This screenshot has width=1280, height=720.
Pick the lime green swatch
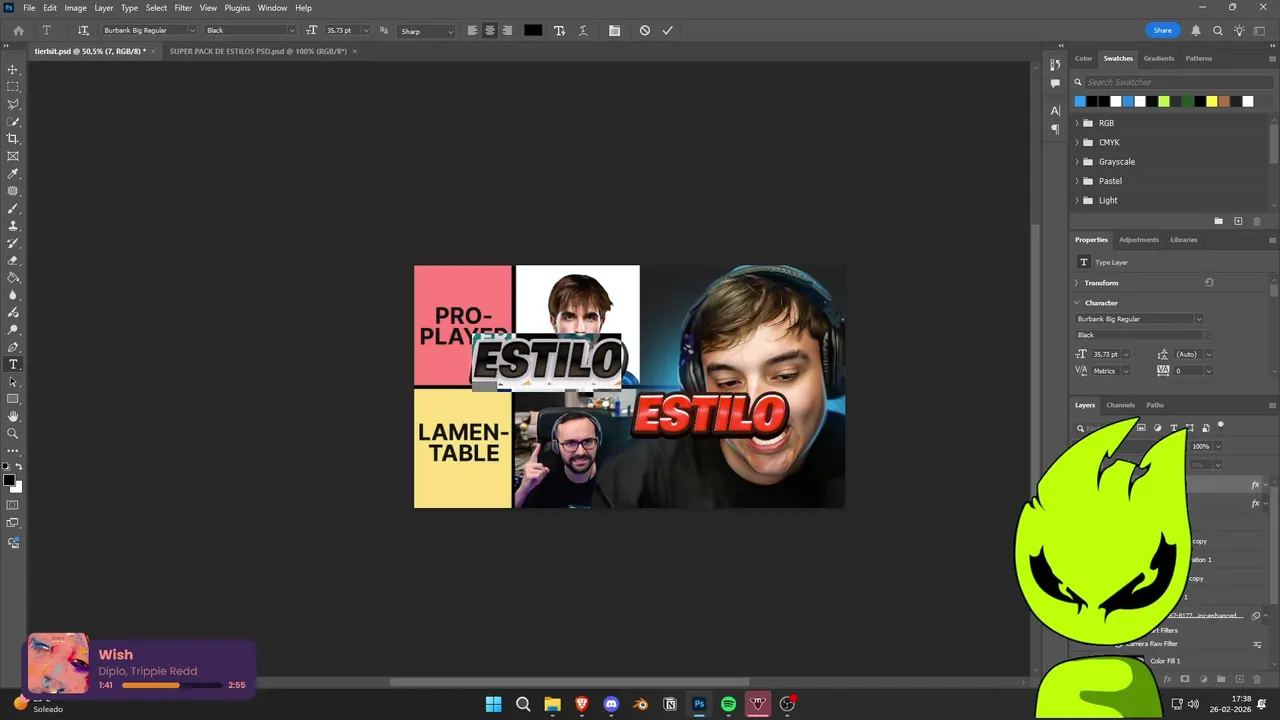coord(1164,101)
